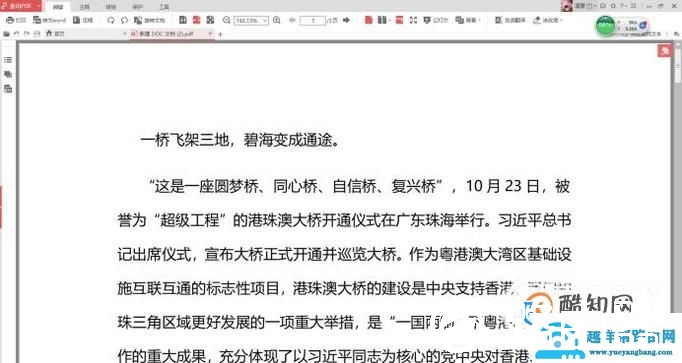This screenshot has height=363, width=682.
Task: Select the first highlighted ribbon tab
Action: (58, 7)
